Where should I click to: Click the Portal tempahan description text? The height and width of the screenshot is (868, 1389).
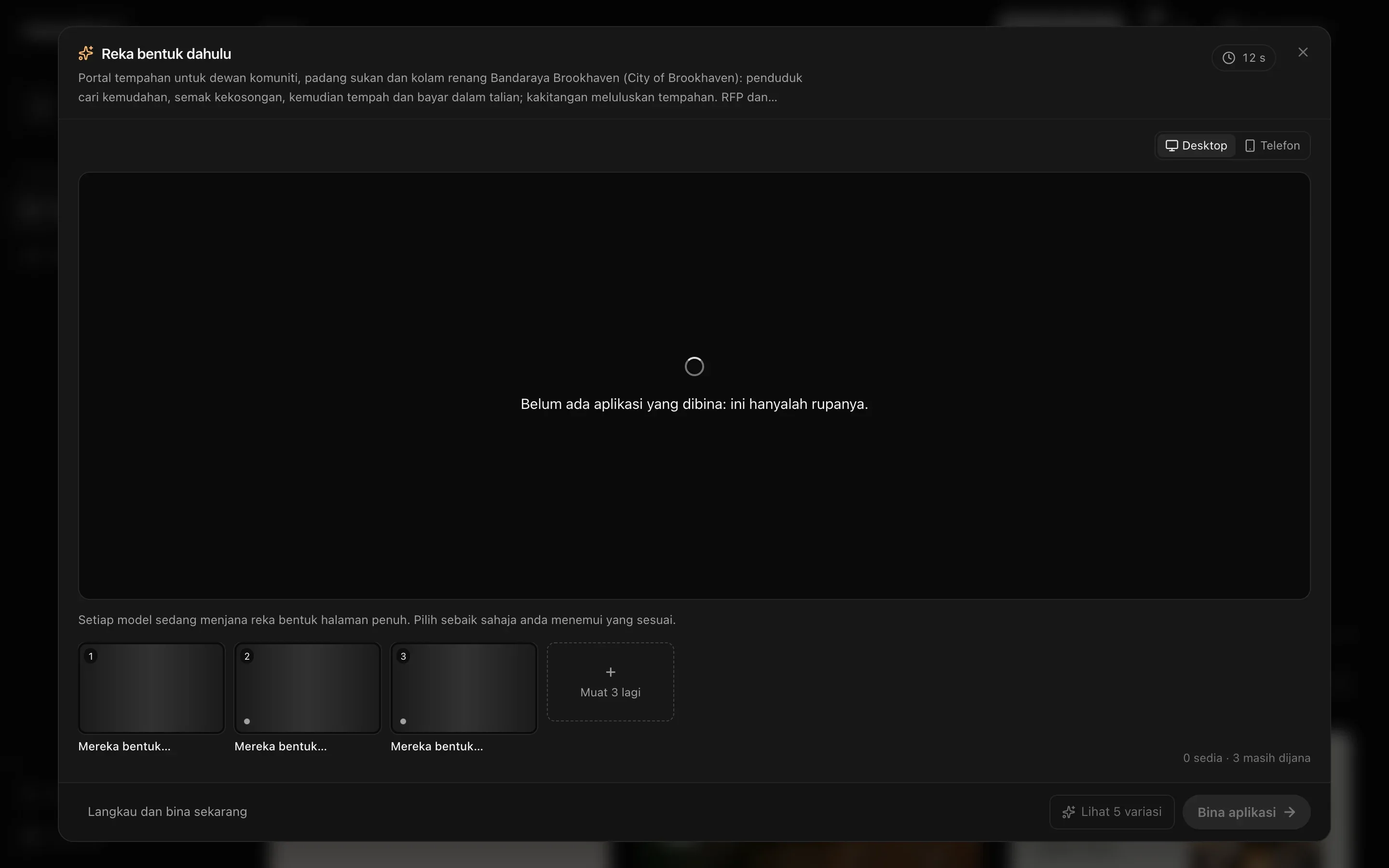point(440,87)
